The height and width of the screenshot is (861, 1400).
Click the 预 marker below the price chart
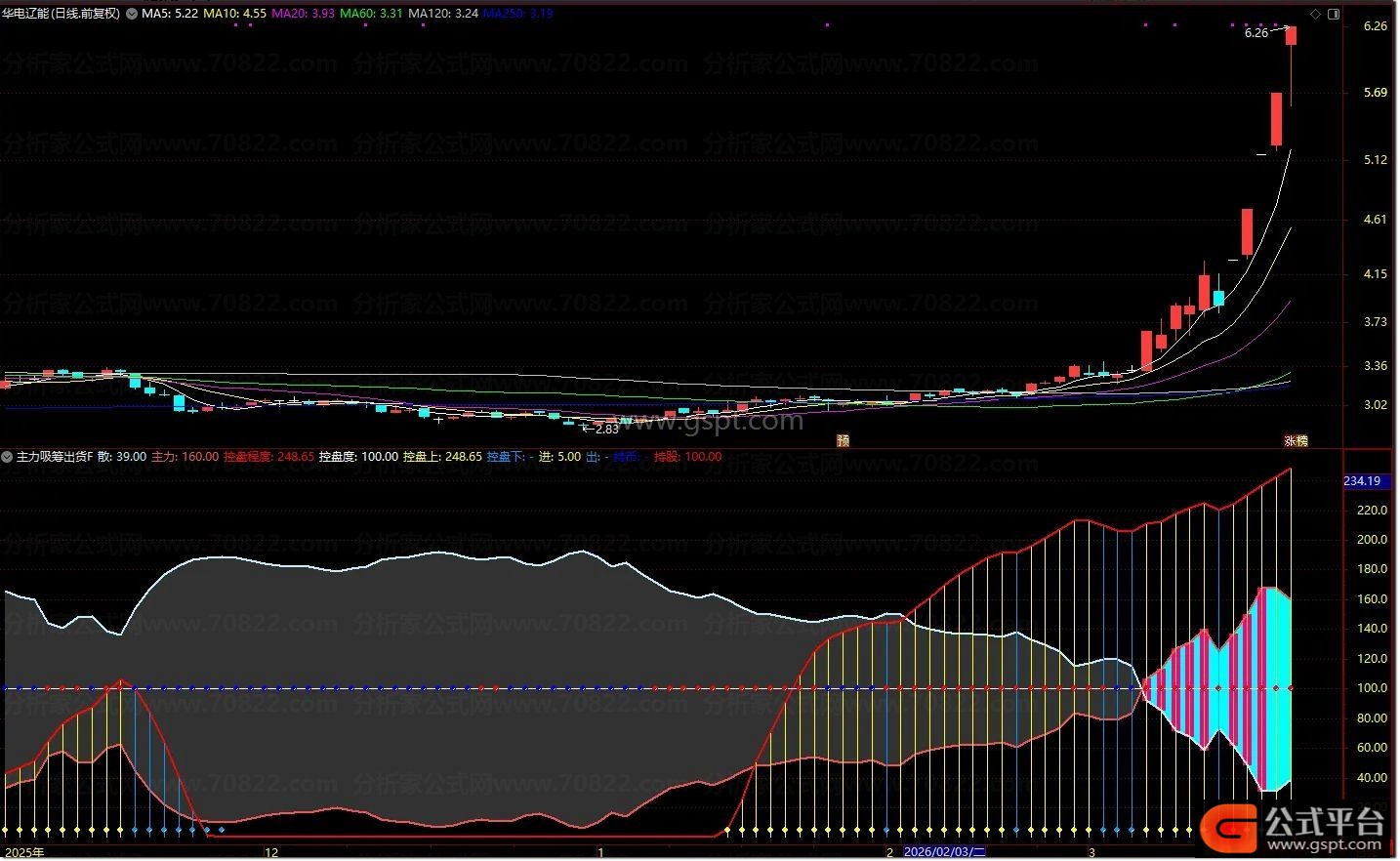tap(843, 440)
